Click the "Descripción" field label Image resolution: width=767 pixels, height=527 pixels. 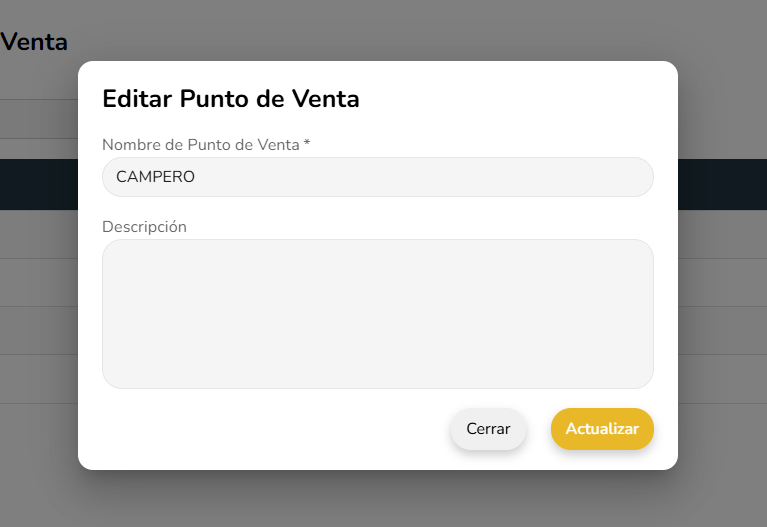(144, 227)
